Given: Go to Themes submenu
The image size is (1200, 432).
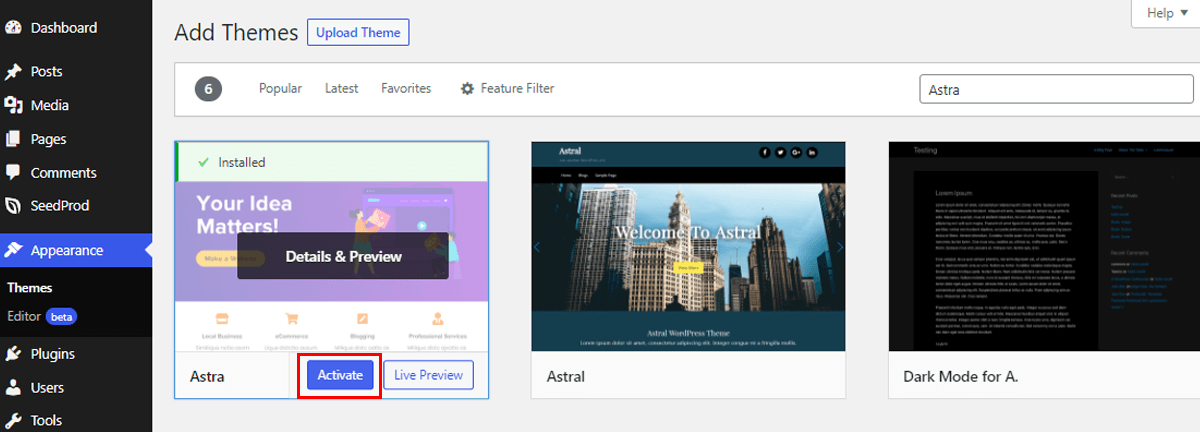Looking at the screenshot, I should point(30,288).
